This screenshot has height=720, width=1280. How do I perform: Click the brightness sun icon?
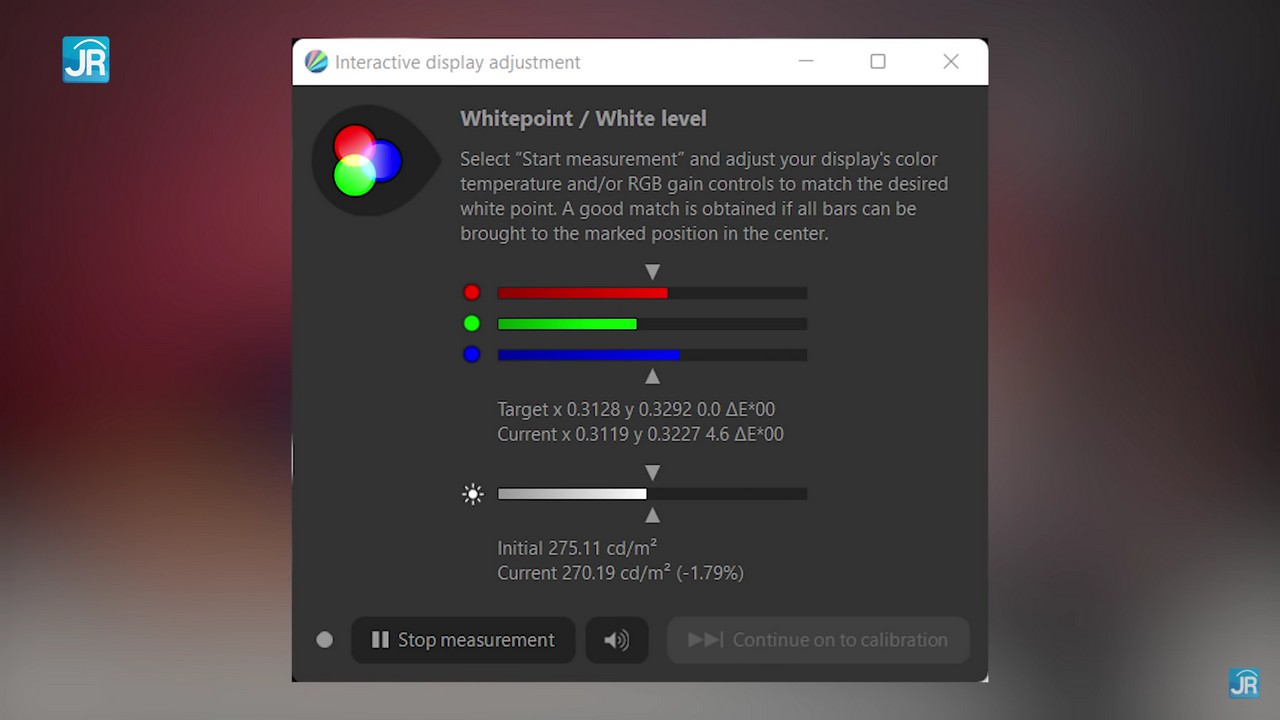473,494
